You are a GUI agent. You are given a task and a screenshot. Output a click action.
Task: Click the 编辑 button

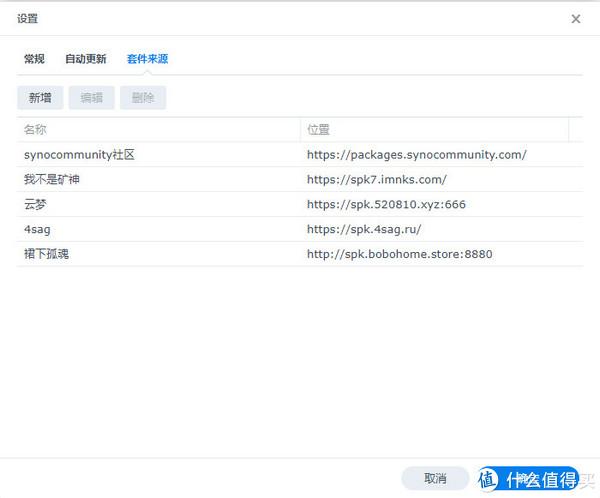(91, 98)
